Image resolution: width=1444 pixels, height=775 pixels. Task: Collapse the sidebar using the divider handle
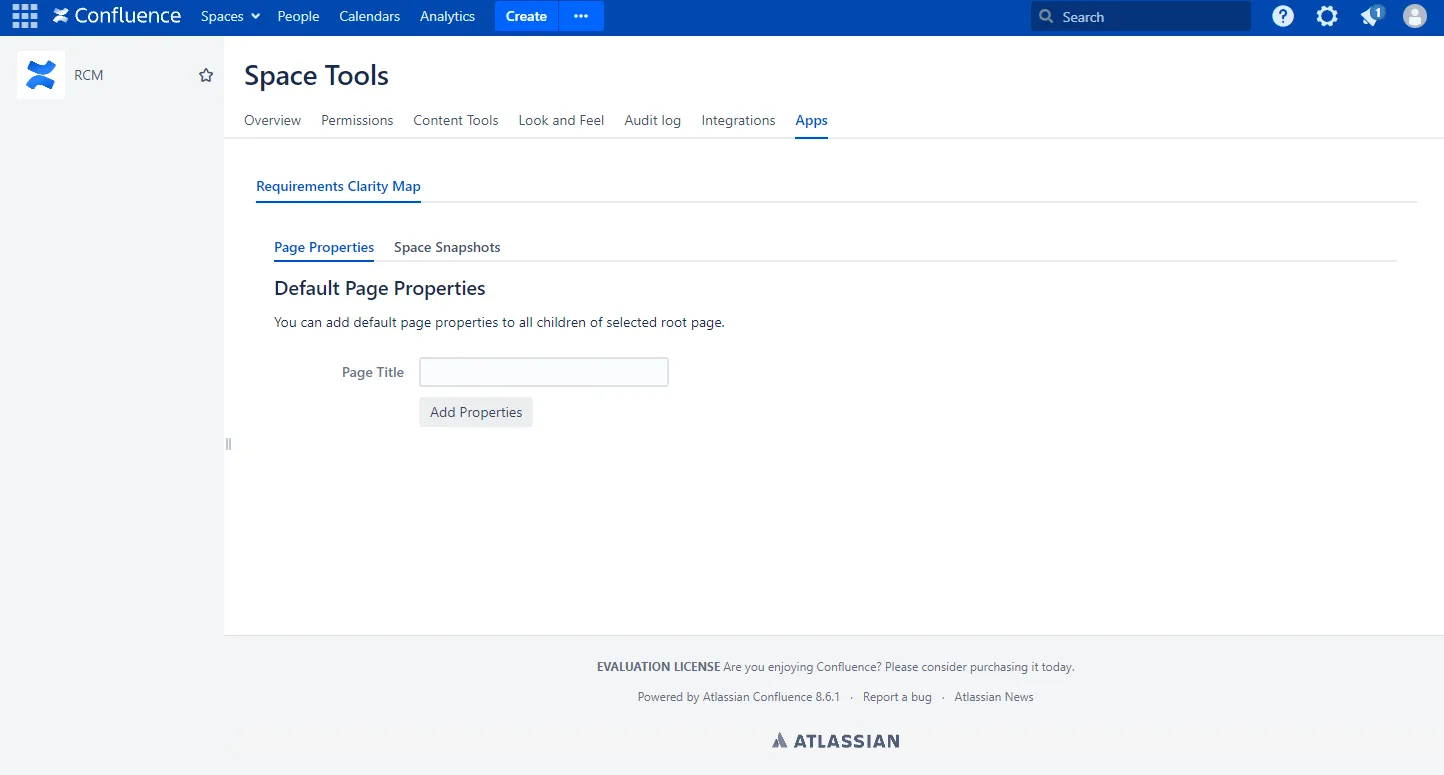[x=228, y=444]
